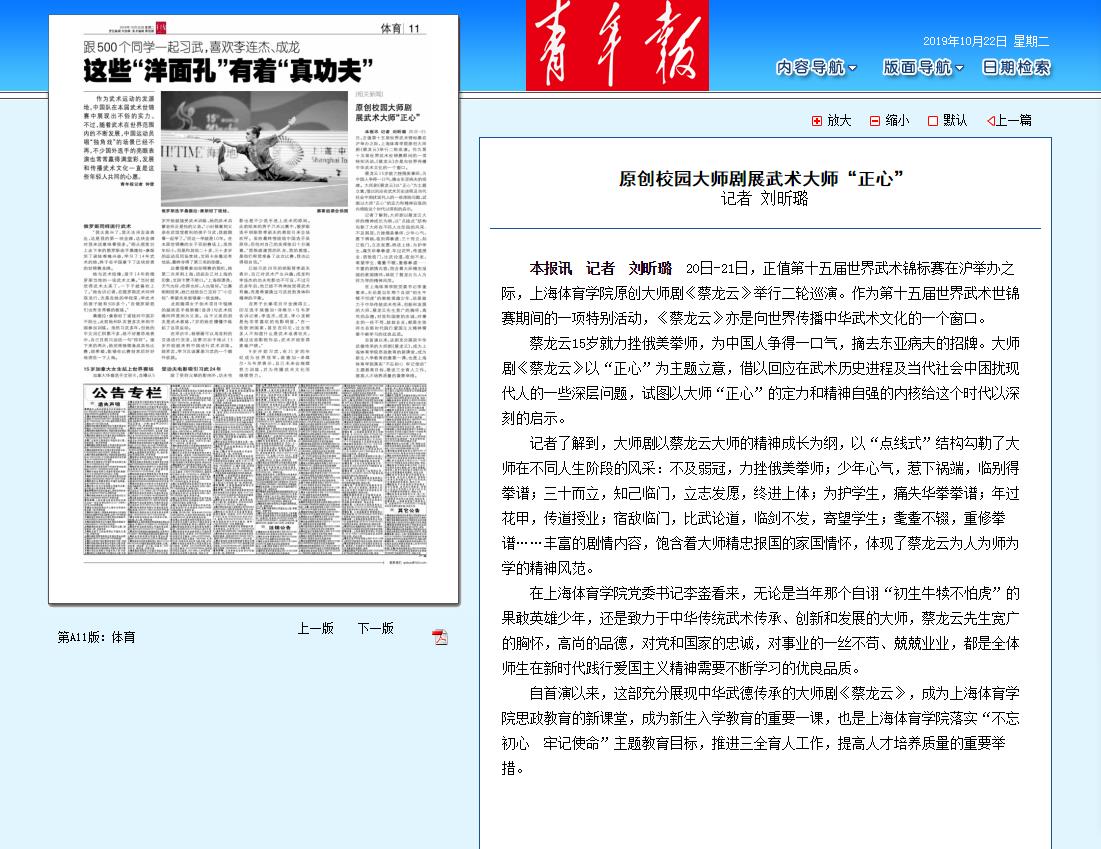Click the 缩小 text label

point(897,121)
